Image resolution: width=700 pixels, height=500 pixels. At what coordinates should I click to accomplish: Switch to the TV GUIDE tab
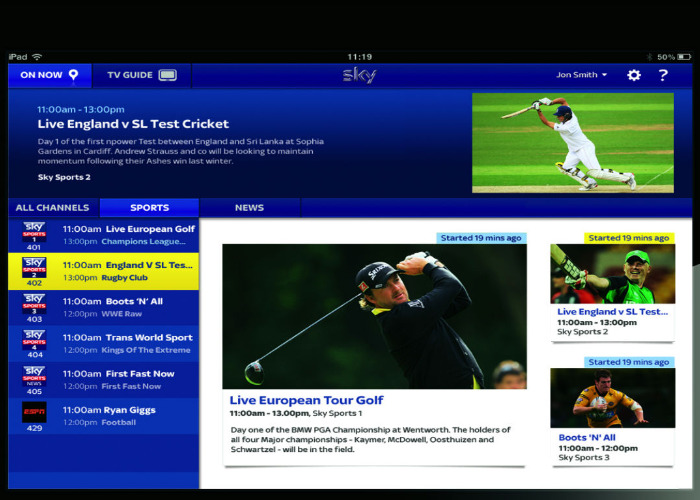click(142, 75)
